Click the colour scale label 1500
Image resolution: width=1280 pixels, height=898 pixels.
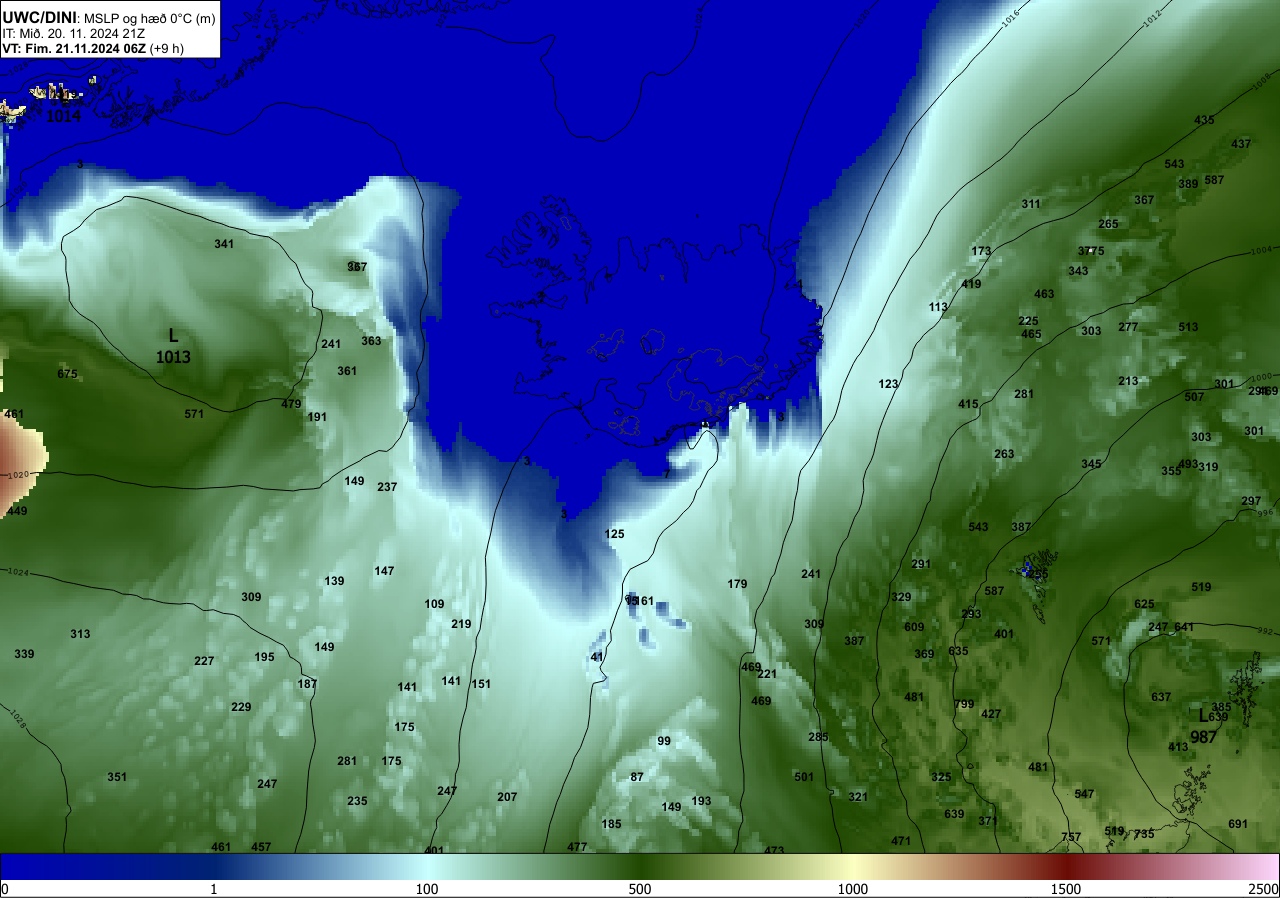click(x=1066, y=889)
